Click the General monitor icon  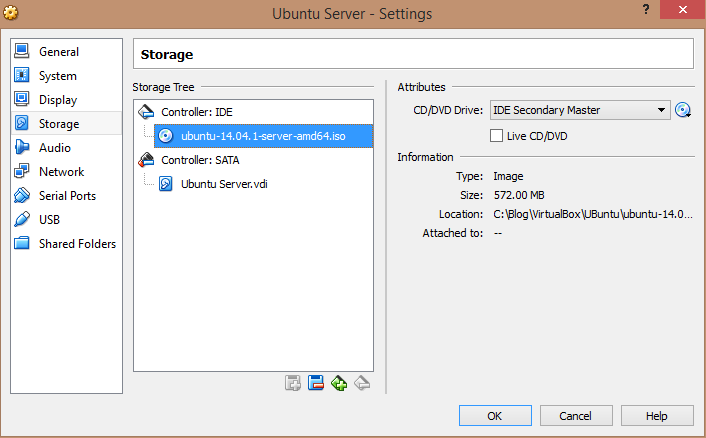coord(22,51)
